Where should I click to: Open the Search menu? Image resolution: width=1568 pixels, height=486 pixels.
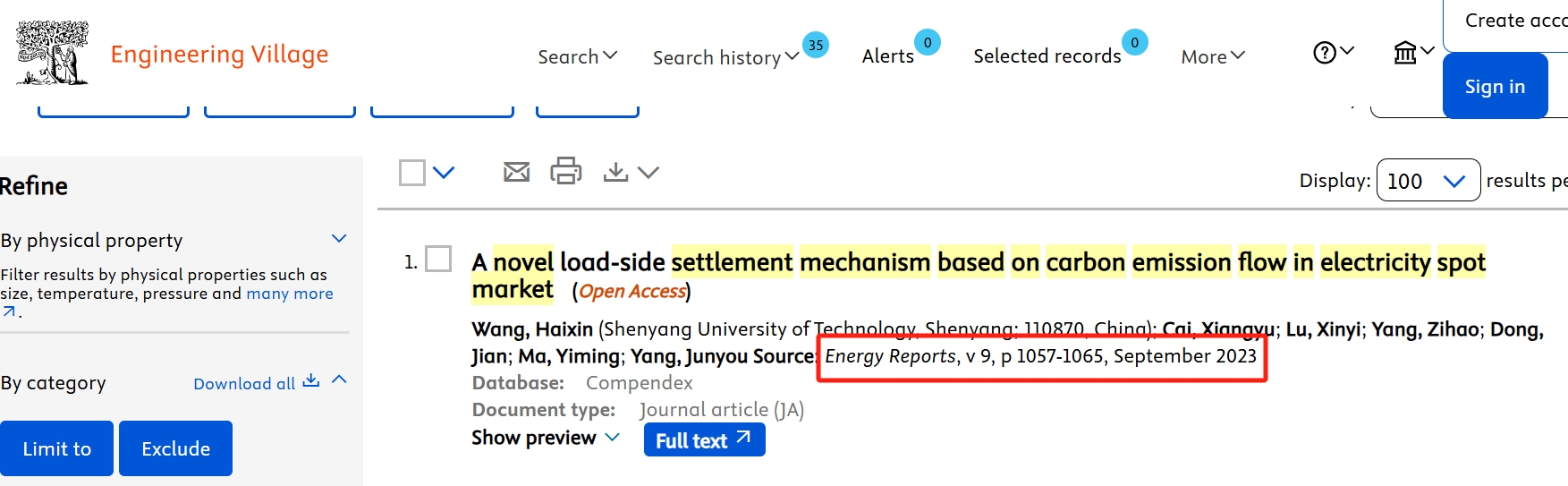click(x=577, y=56)
